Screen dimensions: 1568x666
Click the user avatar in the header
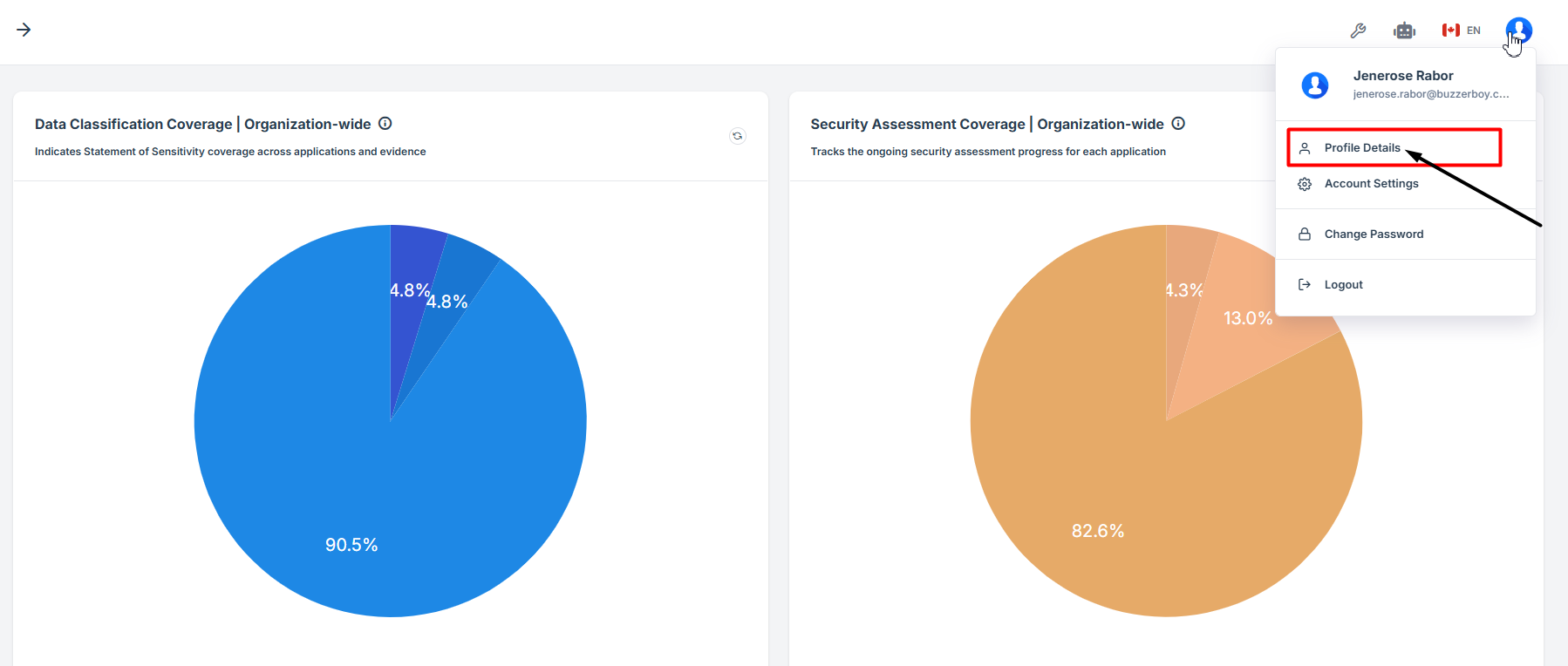pyautogui.click(x=1518, y=31)
